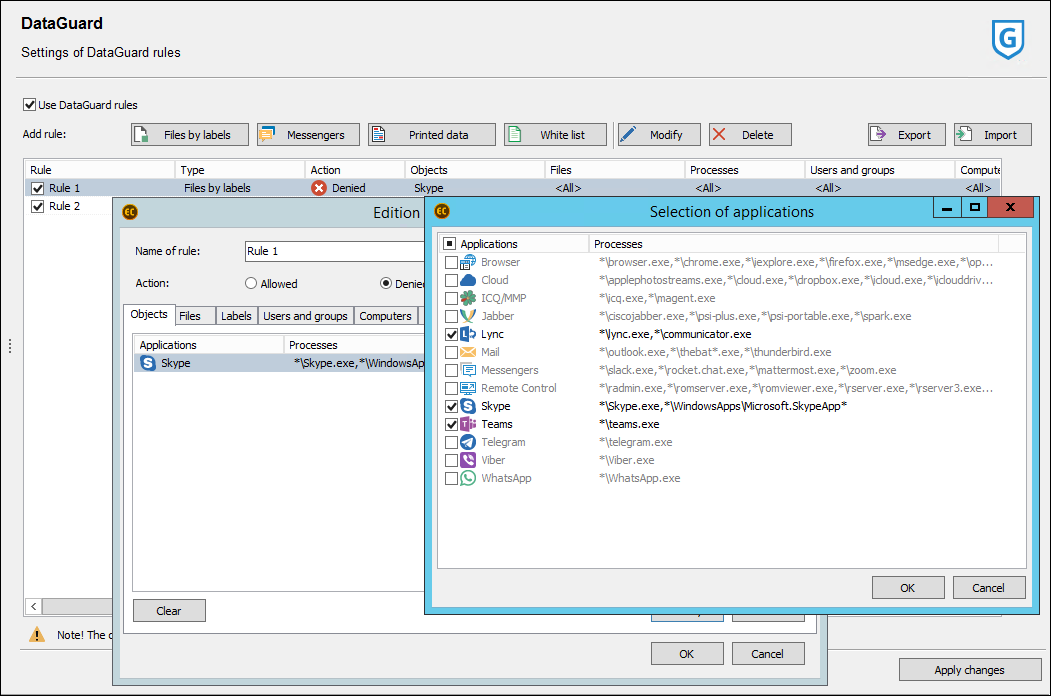This screenshot has width=1051, height=696.
Task: Click the Teams application icon
Action: (x=468, y=424)
